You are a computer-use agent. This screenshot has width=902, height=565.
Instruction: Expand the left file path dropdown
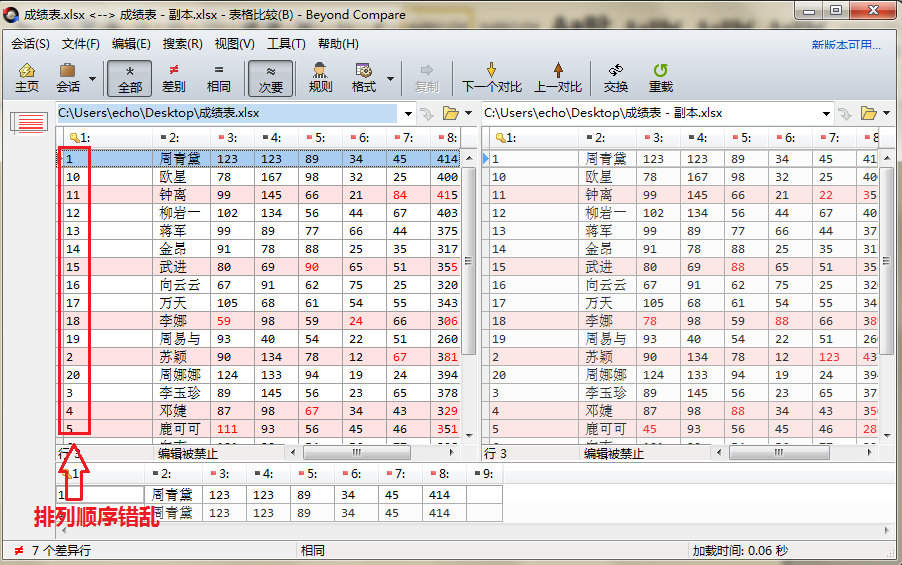[x=408, y=114]
